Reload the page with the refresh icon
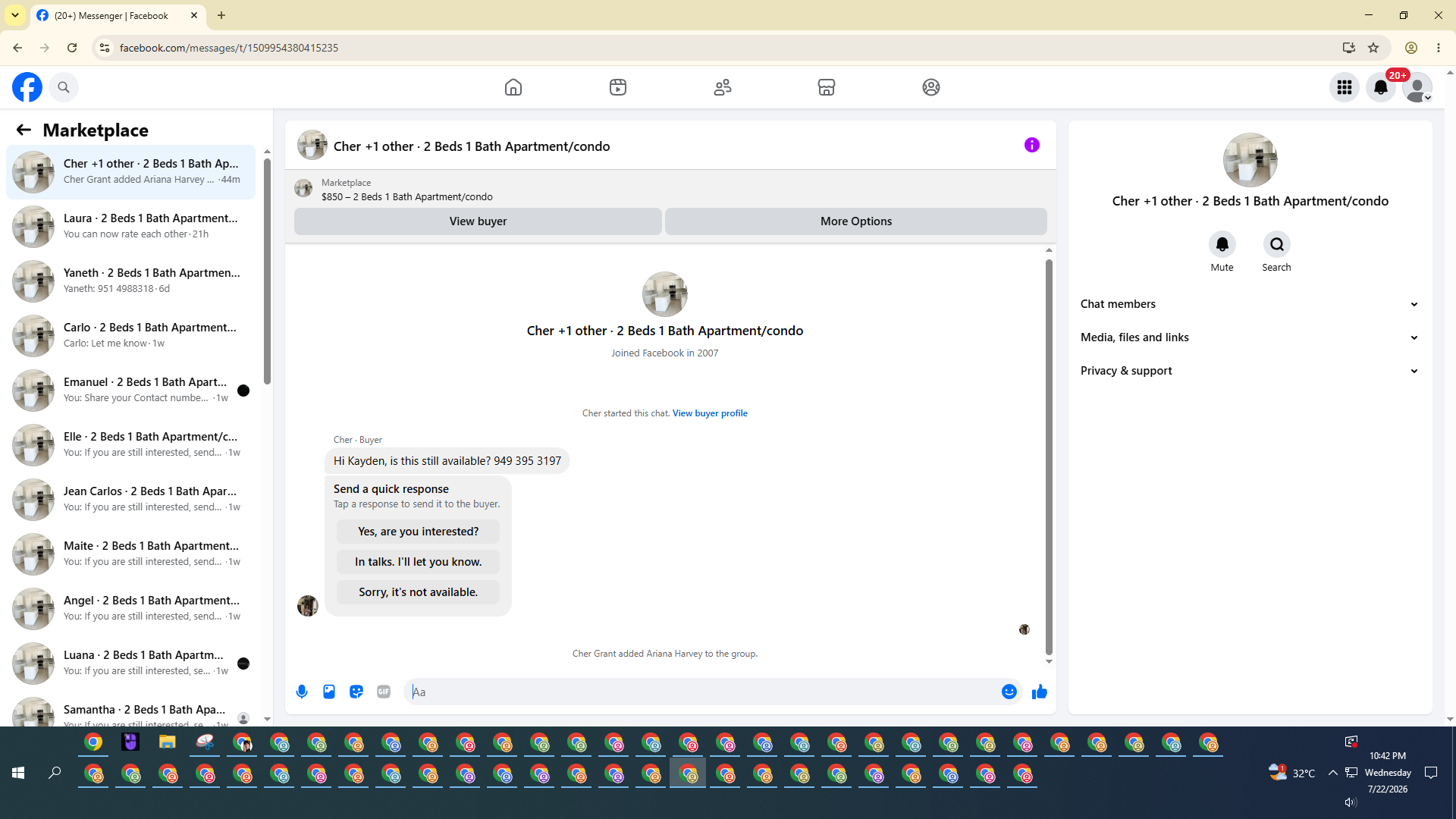Screen dimensions: 1456x819 [x=72, y=48]
